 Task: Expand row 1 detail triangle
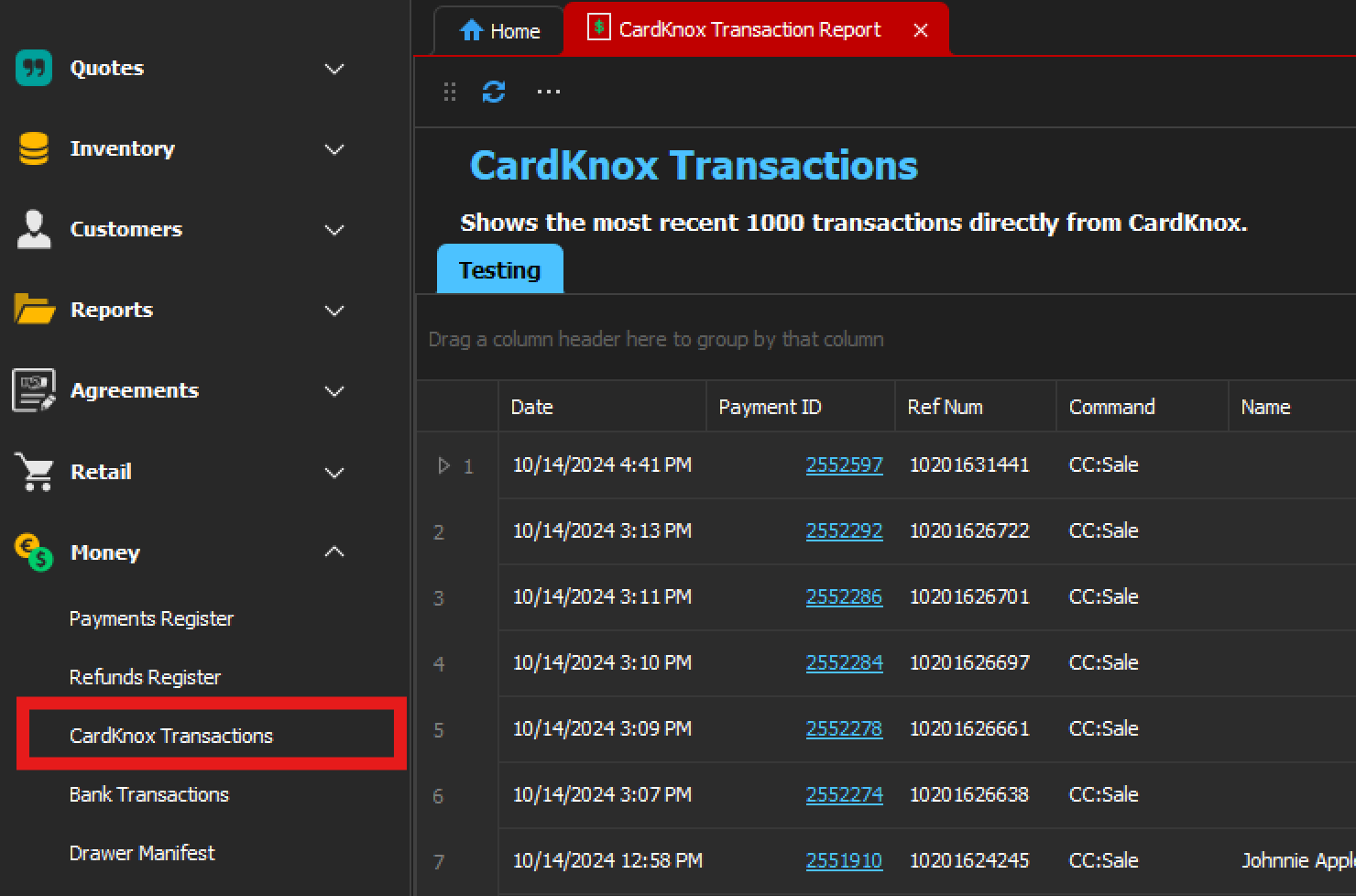click(x=444, y=465)
